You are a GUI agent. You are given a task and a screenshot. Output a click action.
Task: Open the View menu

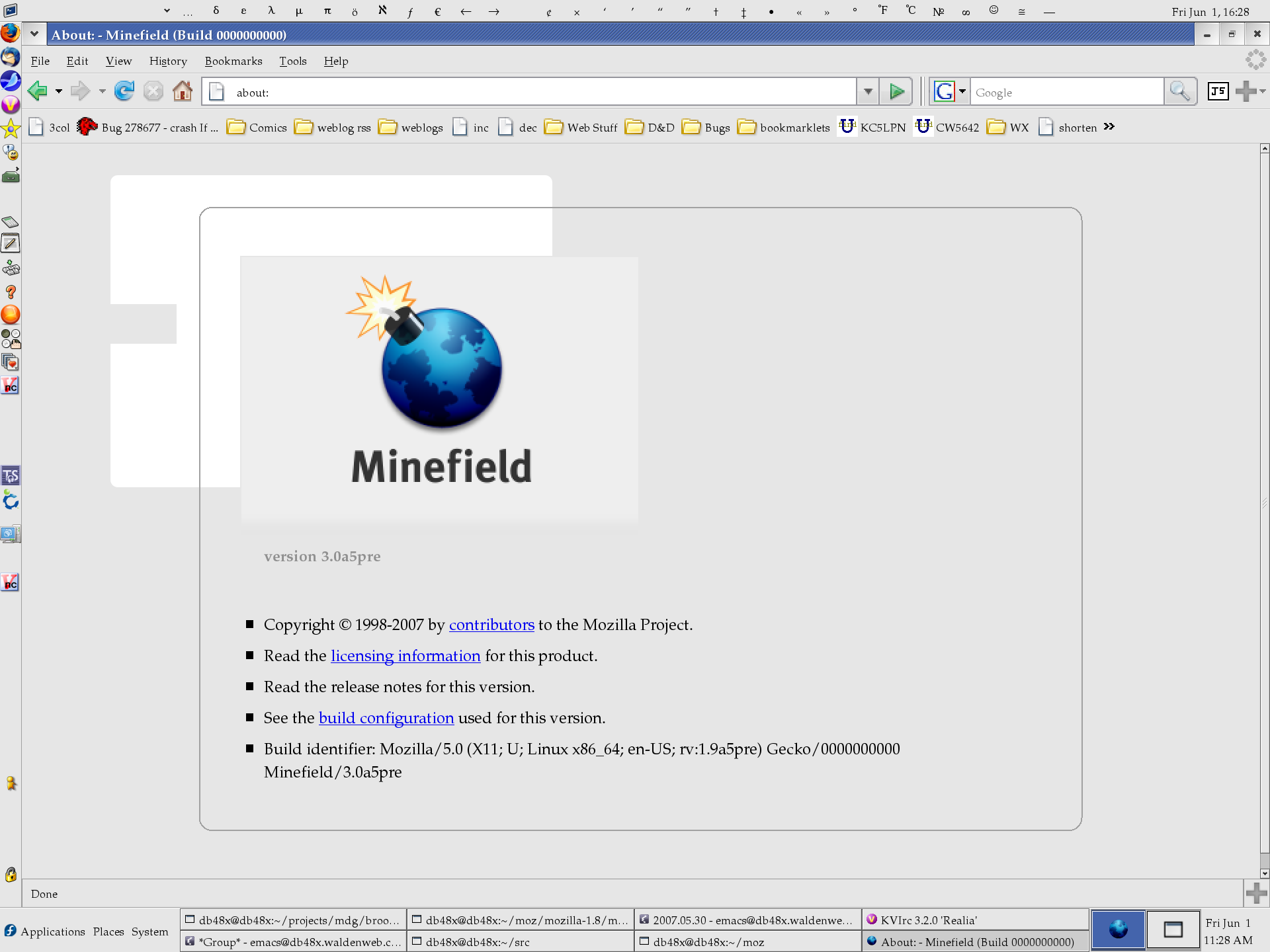tap(119, 61)
